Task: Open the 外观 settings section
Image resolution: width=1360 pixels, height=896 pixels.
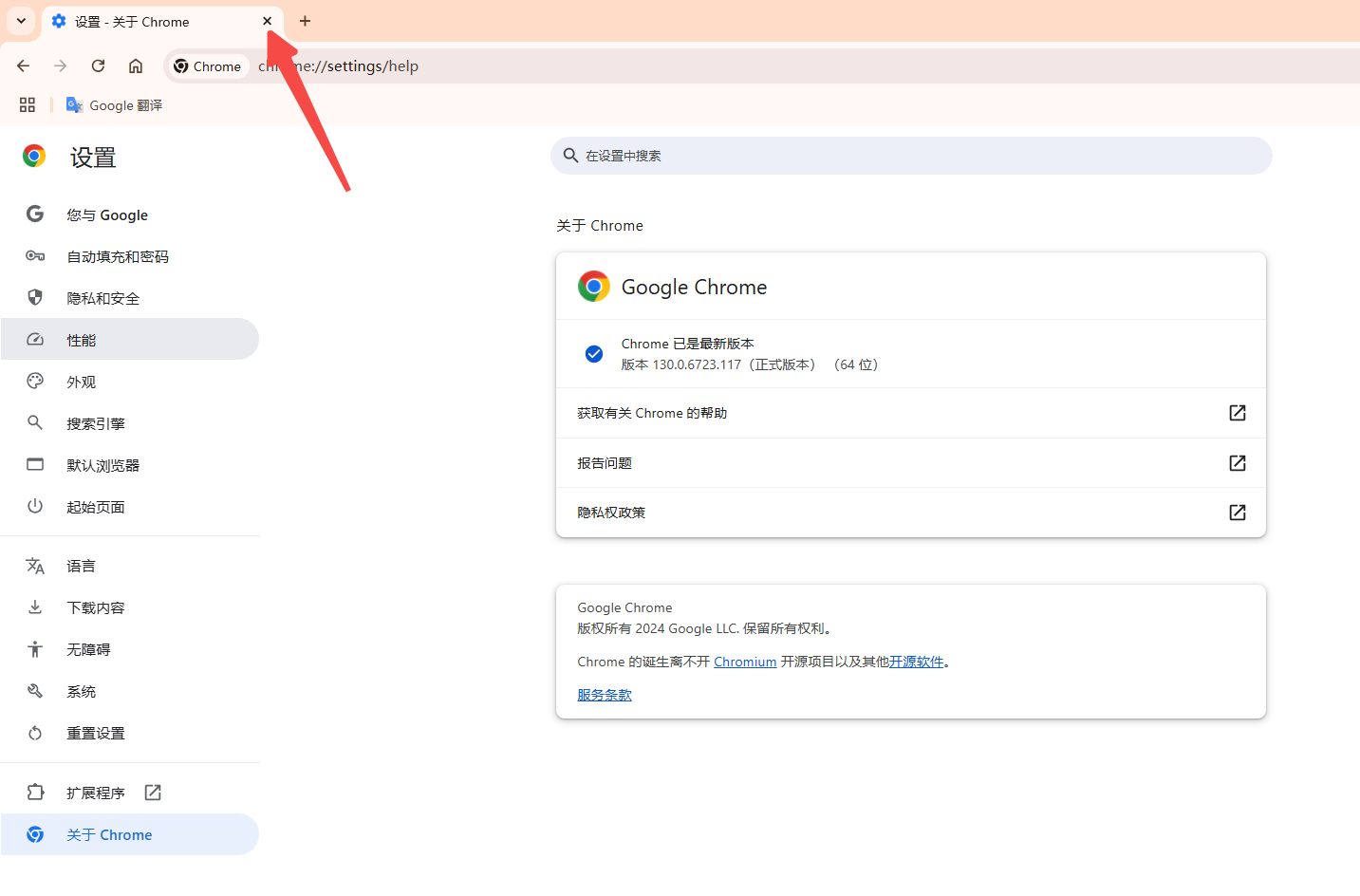Action: click(x=130, y=383)
